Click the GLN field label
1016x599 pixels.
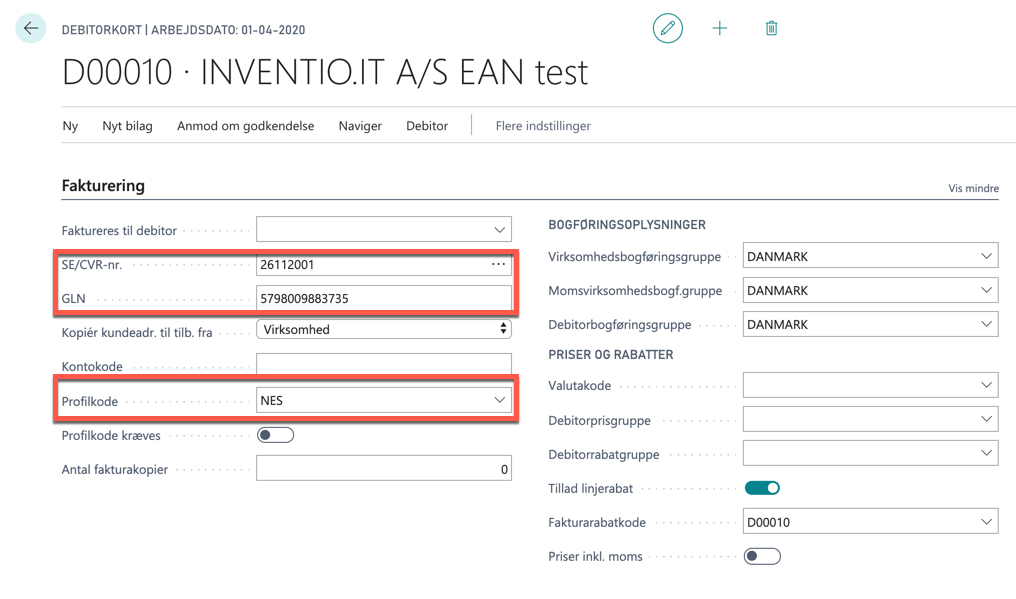pyautogui.click(x=73, y=299)
